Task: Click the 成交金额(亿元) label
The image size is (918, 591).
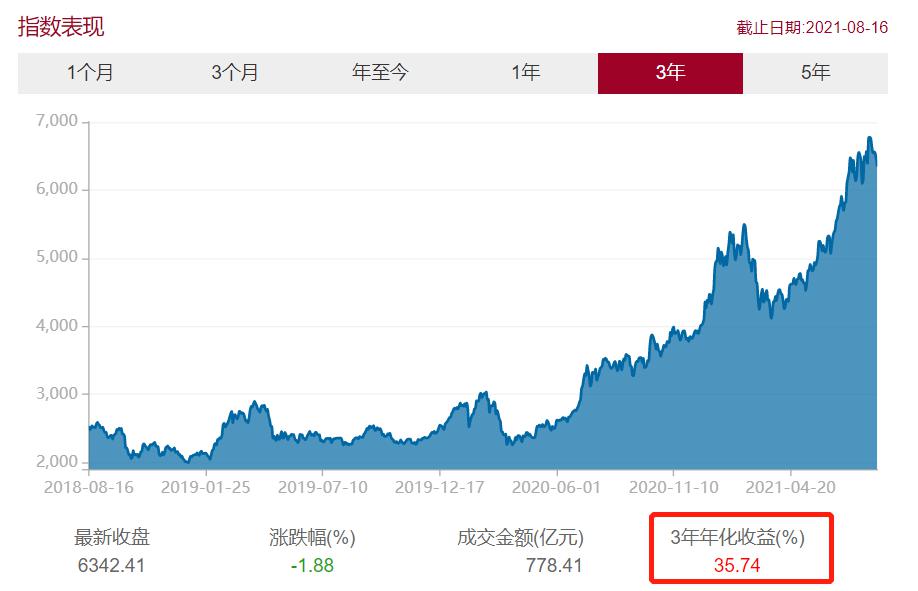Action: coord(520,538)
